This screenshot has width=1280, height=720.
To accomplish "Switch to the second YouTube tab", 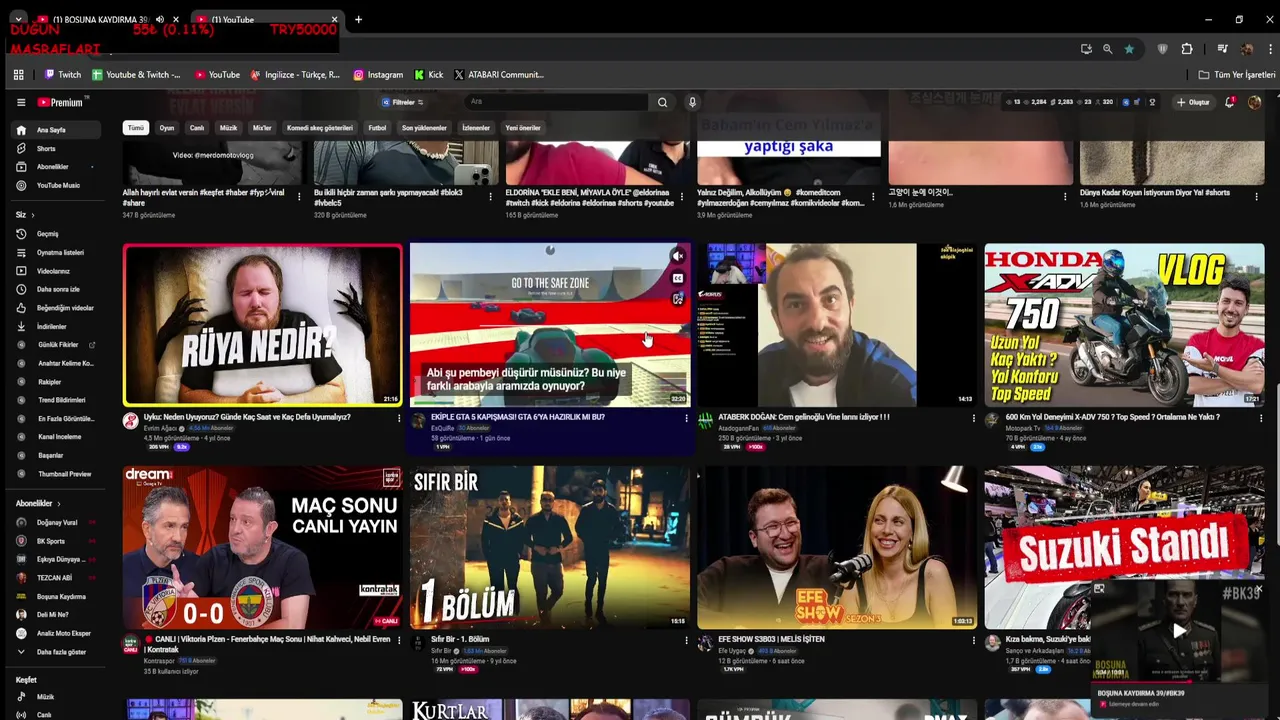I will pyautogui.click(x=265, y=19).
